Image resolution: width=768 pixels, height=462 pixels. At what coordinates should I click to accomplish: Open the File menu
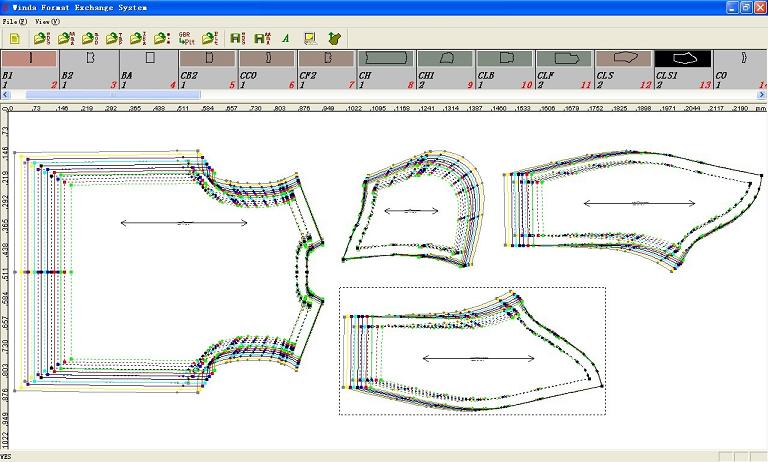[15, 21]
